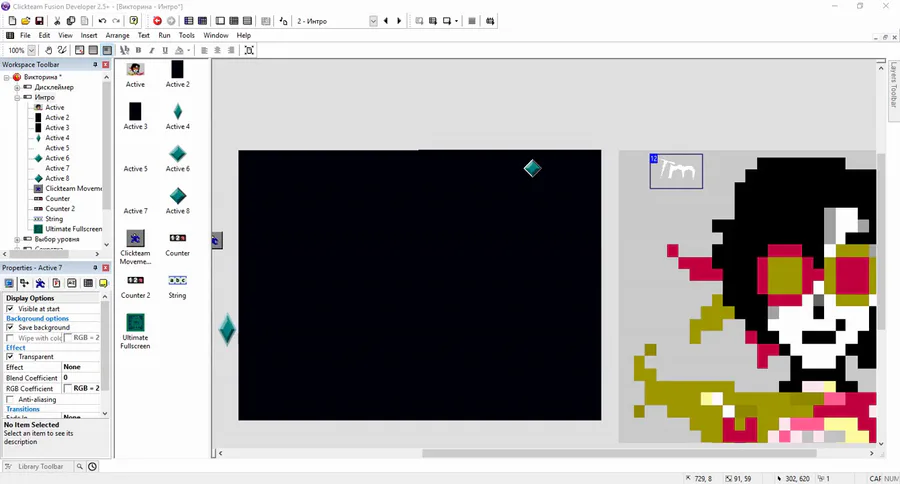Viewport: 900px width, 484px height.
Task: Collapse the Викторина application root
Action: (7, 77)
